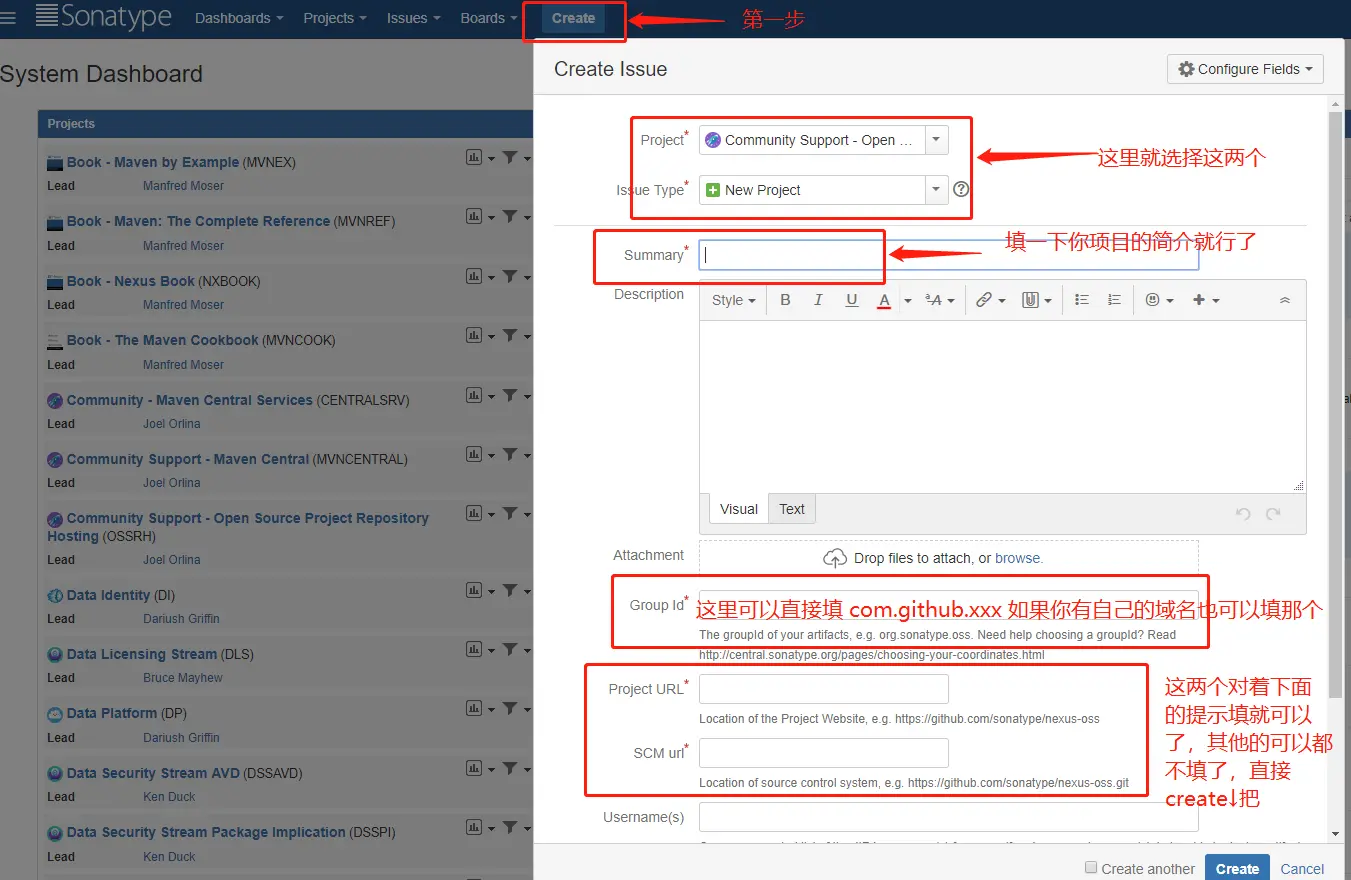Click the undo icon in editor

click(x=1243, y=513)
